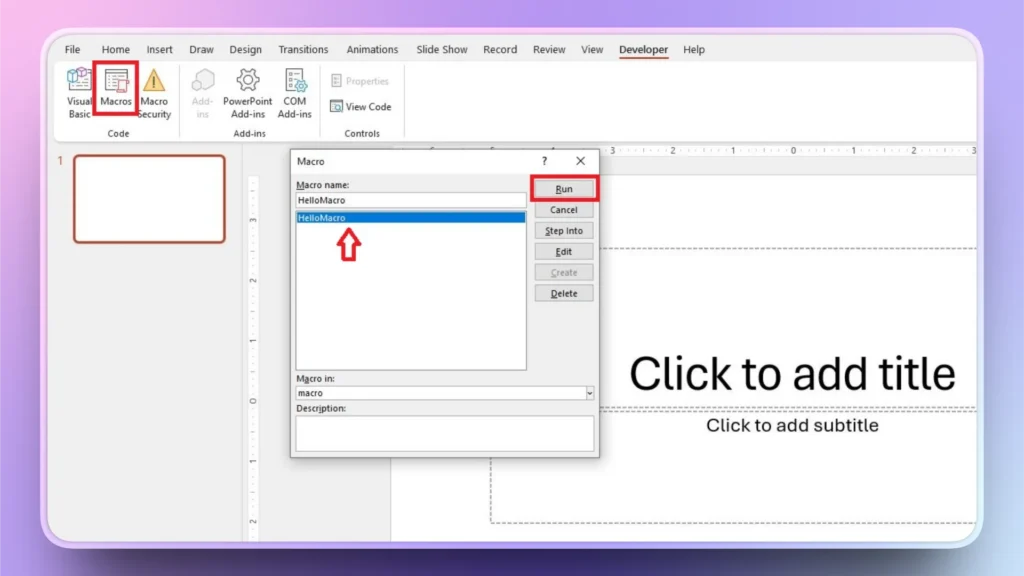Viewport: 1024px width, 576px height.
Task: Delete the selected macro
Action: pyautogui.click(x=563, y=292)
